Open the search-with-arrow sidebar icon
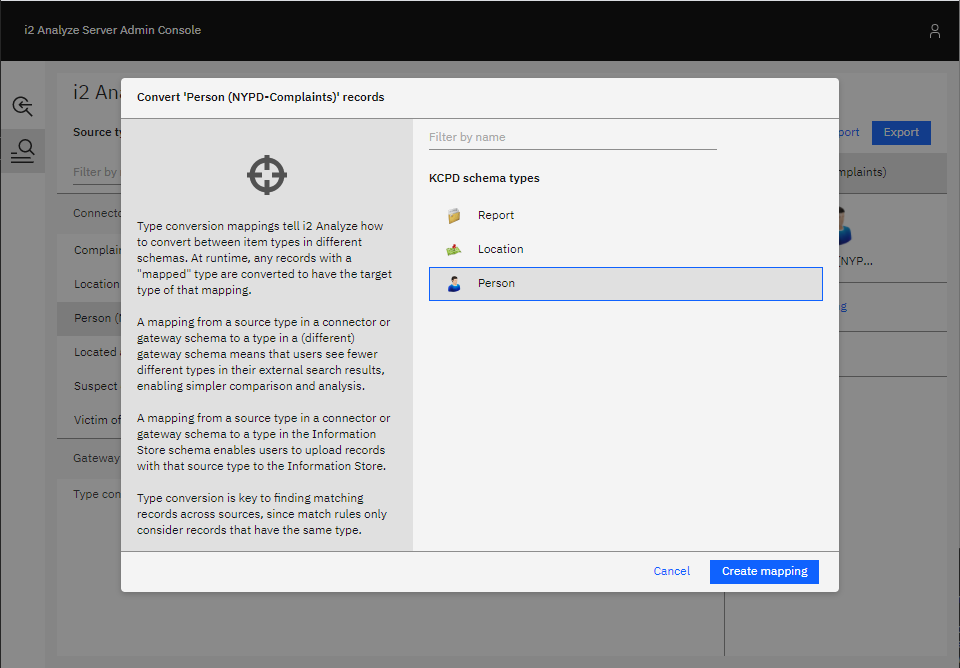Screen dimensions: 960x668 click(22, 106)
